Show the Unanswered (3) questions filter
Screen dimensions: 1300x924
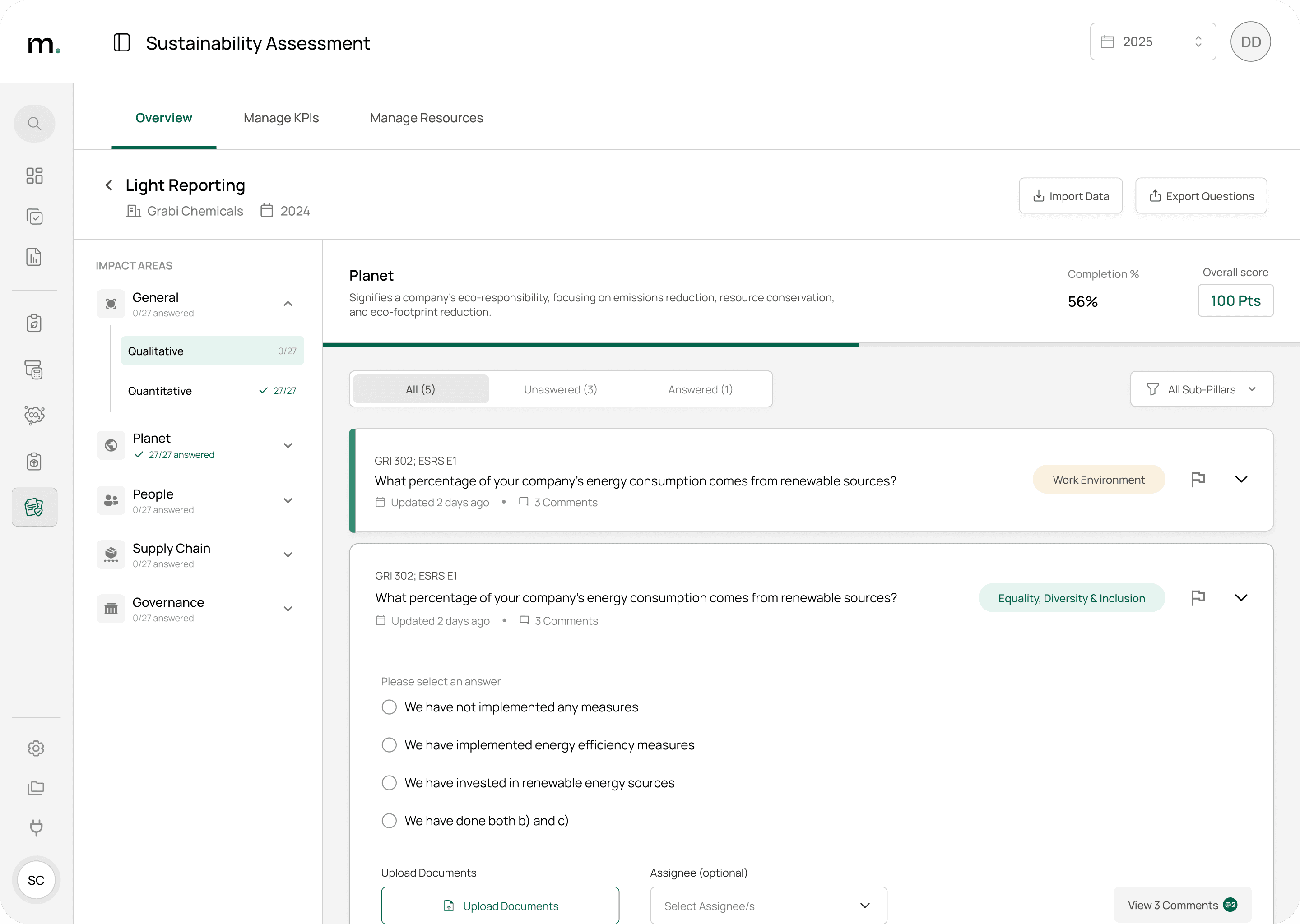560,389
